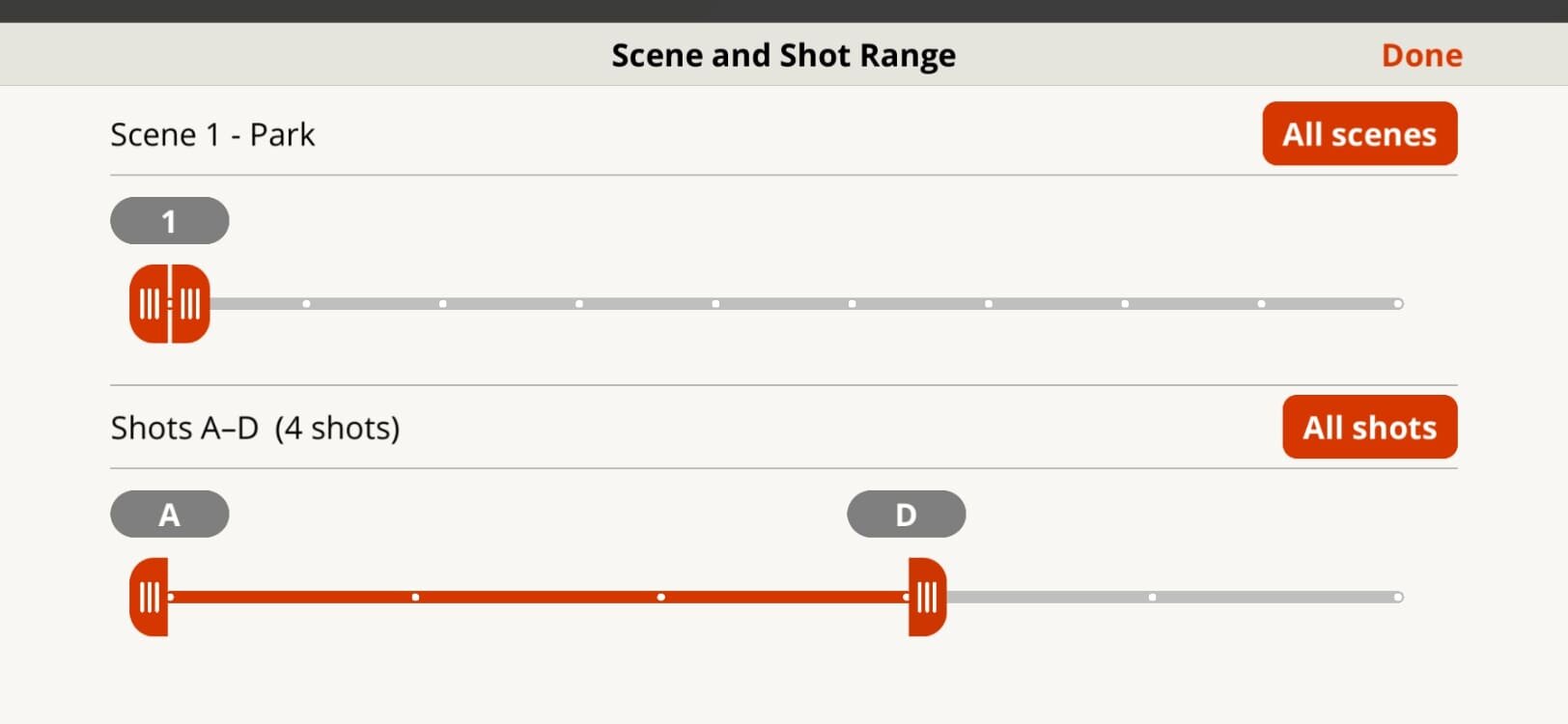Screen dimensions: 1568x724
Task: Tap Done to confirm the range
Action: coord(1421,55)
